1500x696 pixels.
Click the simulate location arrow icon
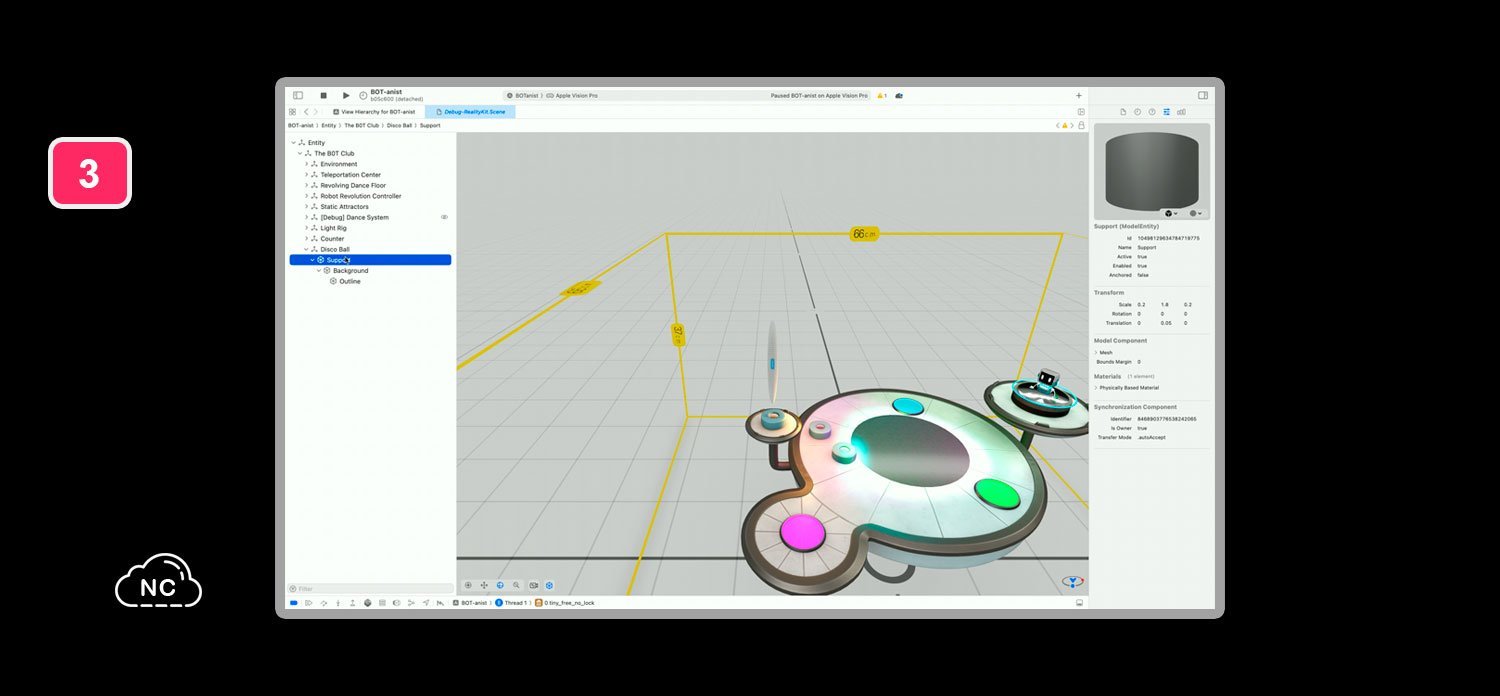426,603
